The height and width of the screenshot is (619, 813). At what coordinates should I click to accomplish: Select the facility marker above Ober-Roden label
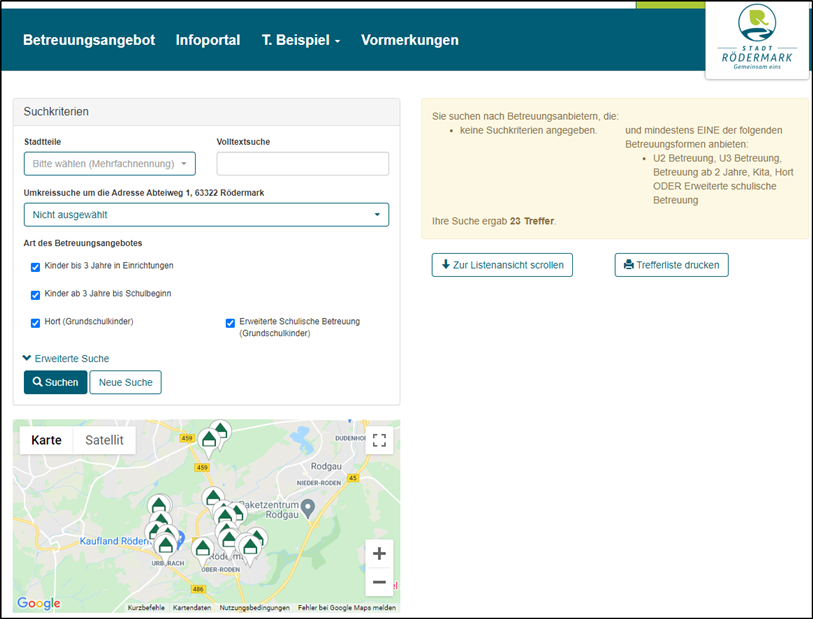(203, 550)
